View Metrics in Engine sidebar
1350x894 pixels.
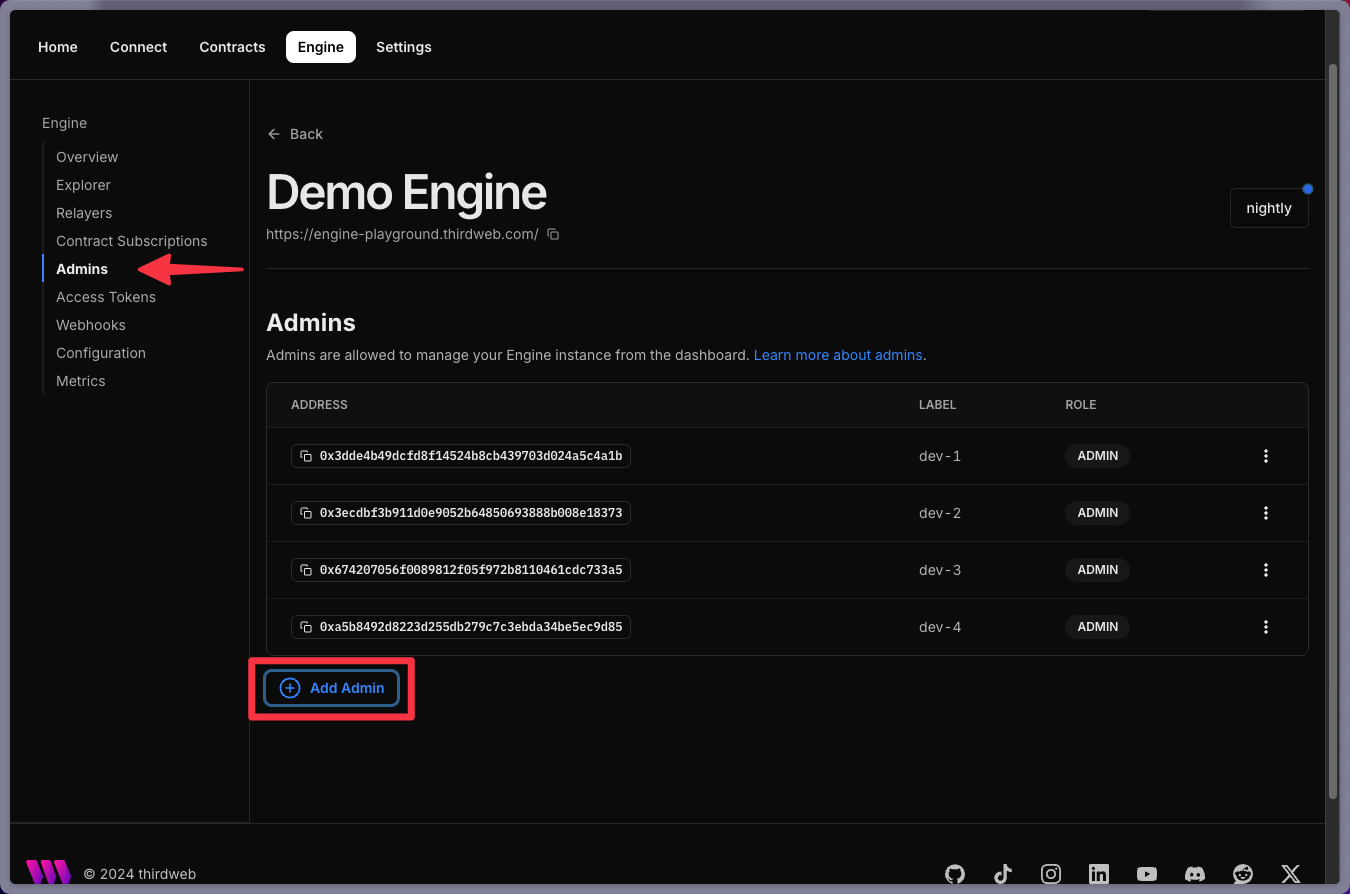(81, 381)
